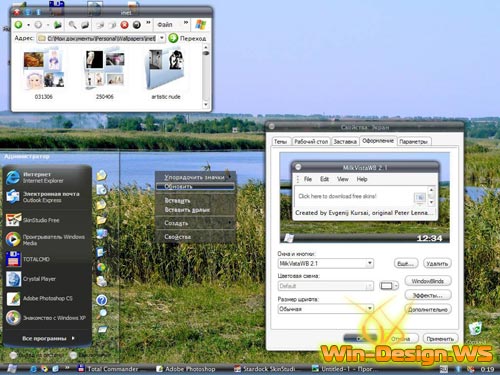This screenshot has height=375, width=500.
Task: Click the green Переход go arrow
Action: [x=173, y=38]
